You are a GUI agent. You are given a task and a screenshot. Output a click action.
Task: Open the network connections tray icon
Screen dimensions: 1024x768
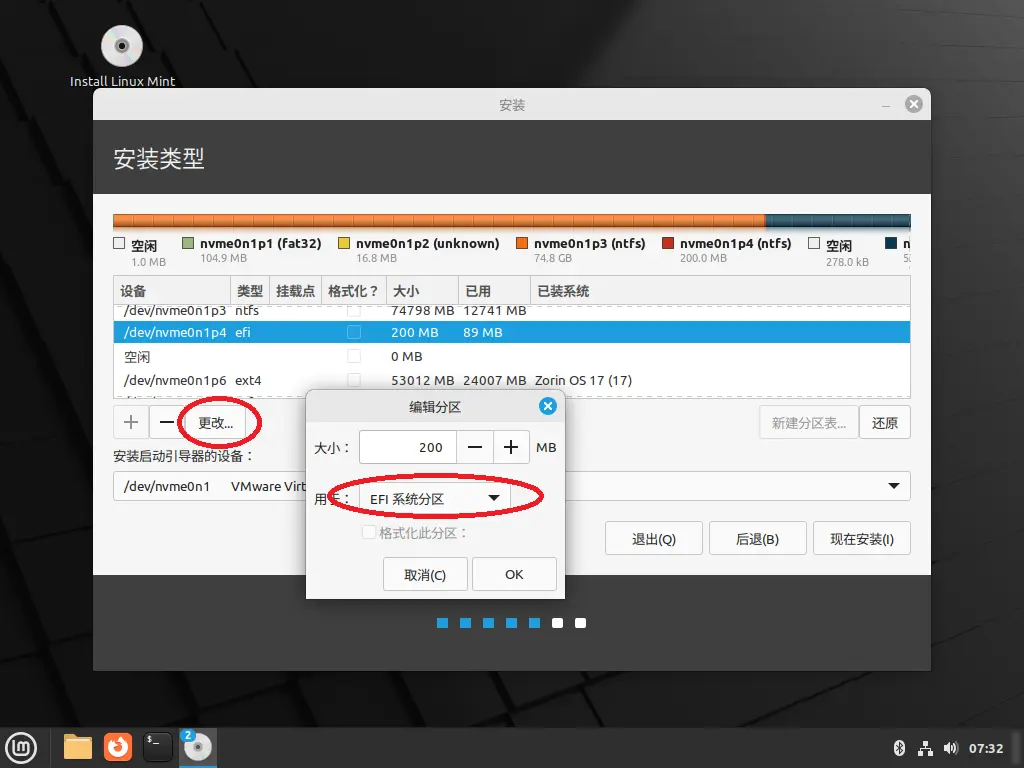coord(925,748)
